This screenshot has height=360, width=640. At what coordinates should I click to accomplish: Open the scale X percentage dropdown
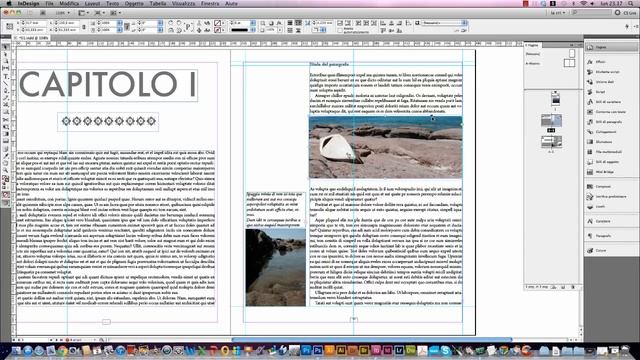(x=120, y=23)
